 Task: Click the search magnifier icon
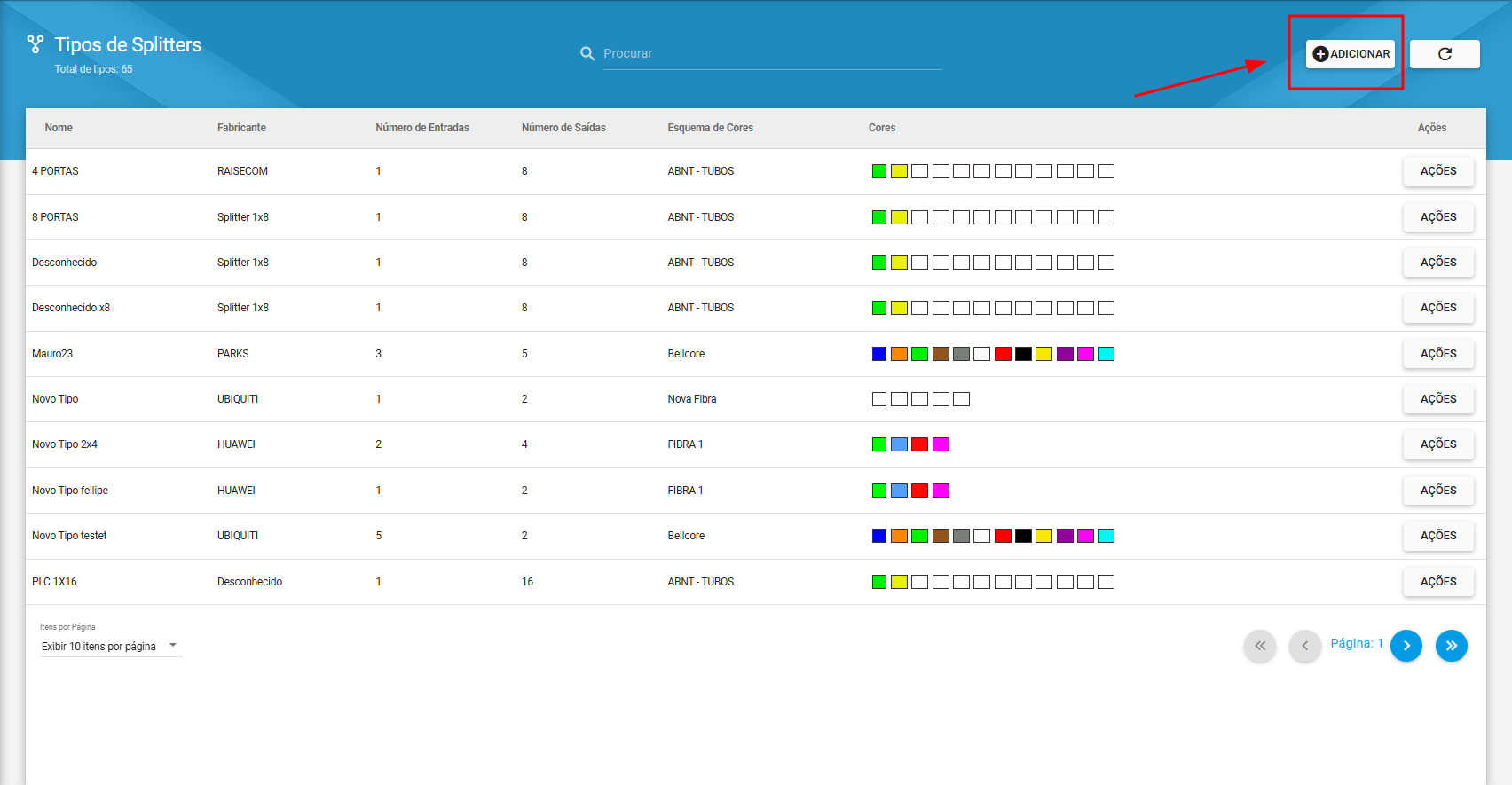[x=587, y=54]
